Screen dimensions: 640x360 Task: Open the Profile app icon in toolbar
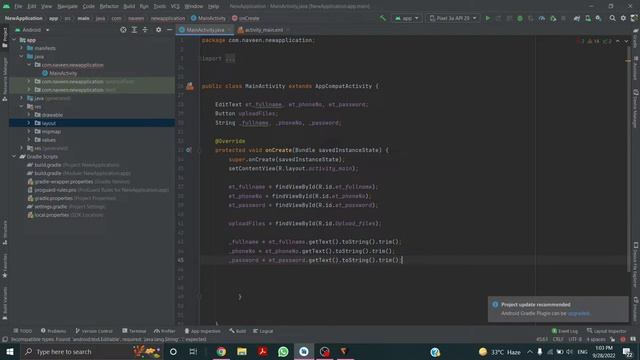[x=542, y=18]
